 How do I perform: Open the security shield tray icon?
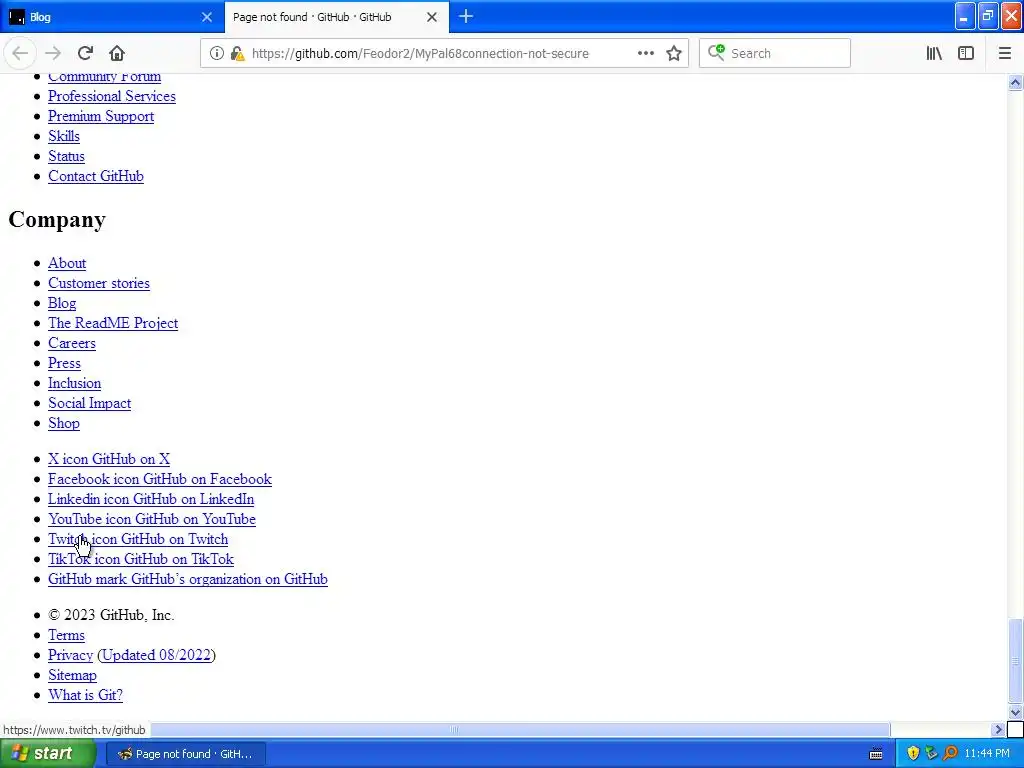point(913,754)
